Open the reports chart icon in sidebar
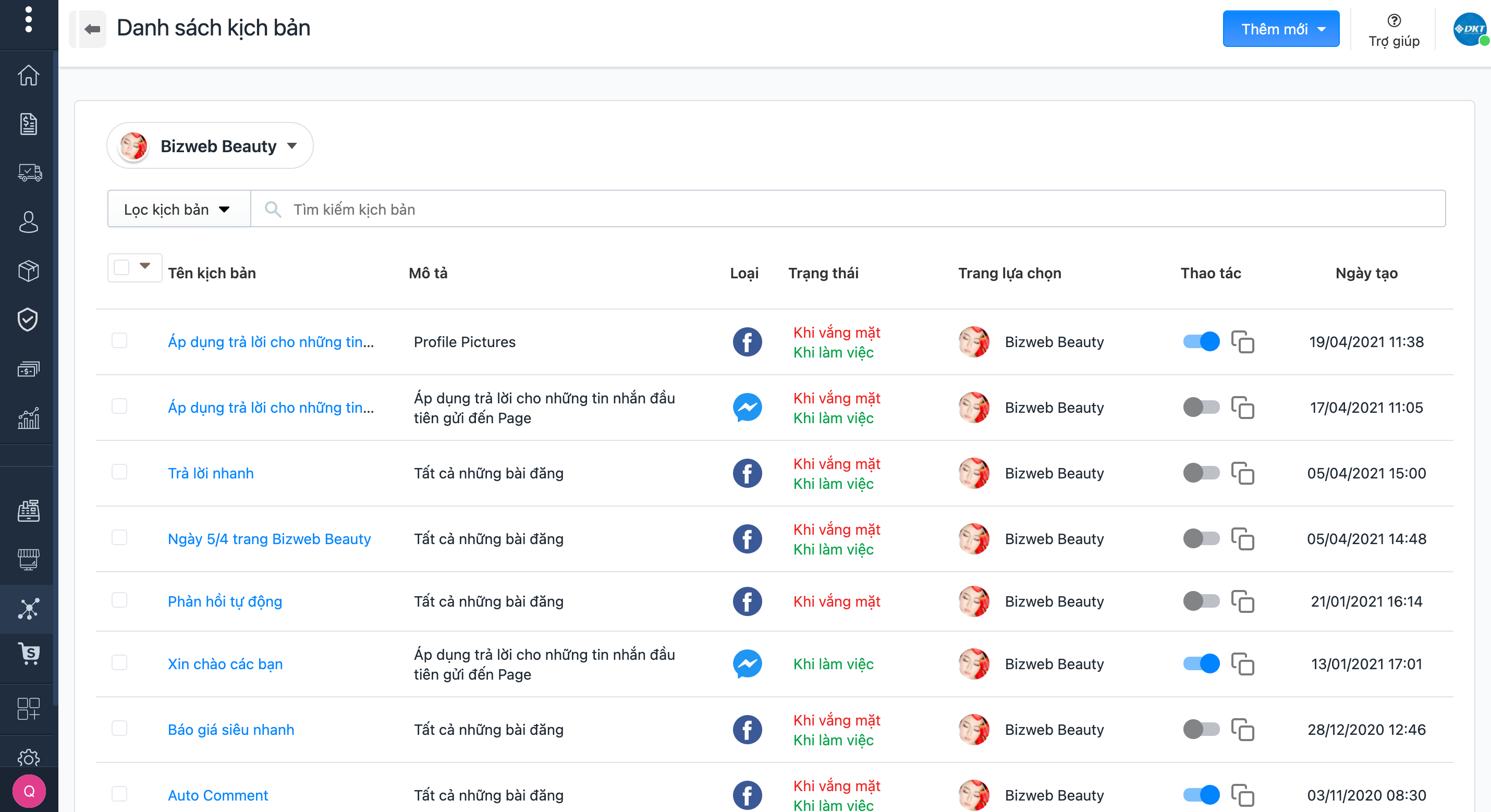1491x812 pixels. pos(28,417)
